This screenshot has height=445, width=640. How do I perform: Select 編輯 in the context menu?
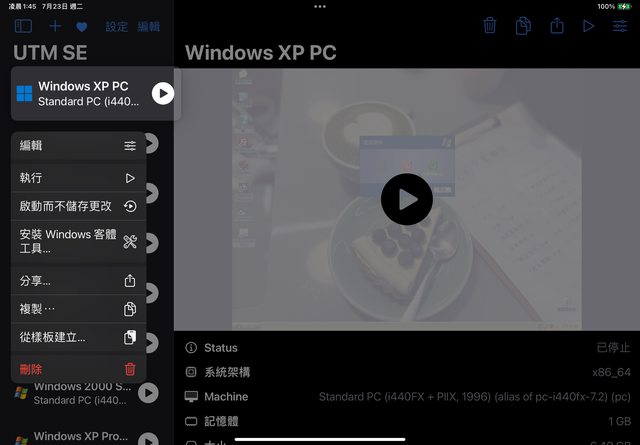click(78, 146)
